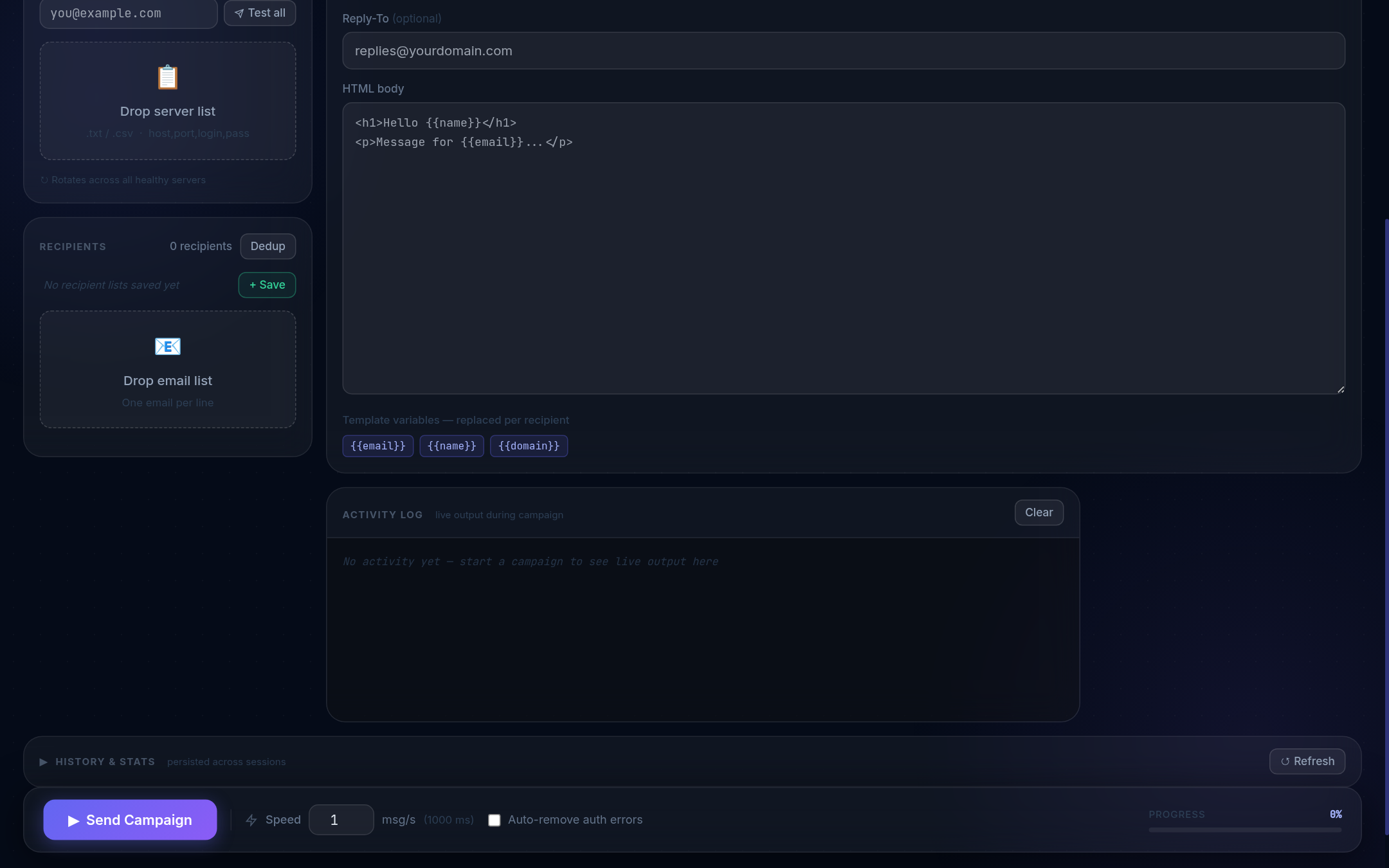Save the current recipient list
The height and width of the screenshot is (868, 1389).
coord(267,285)
